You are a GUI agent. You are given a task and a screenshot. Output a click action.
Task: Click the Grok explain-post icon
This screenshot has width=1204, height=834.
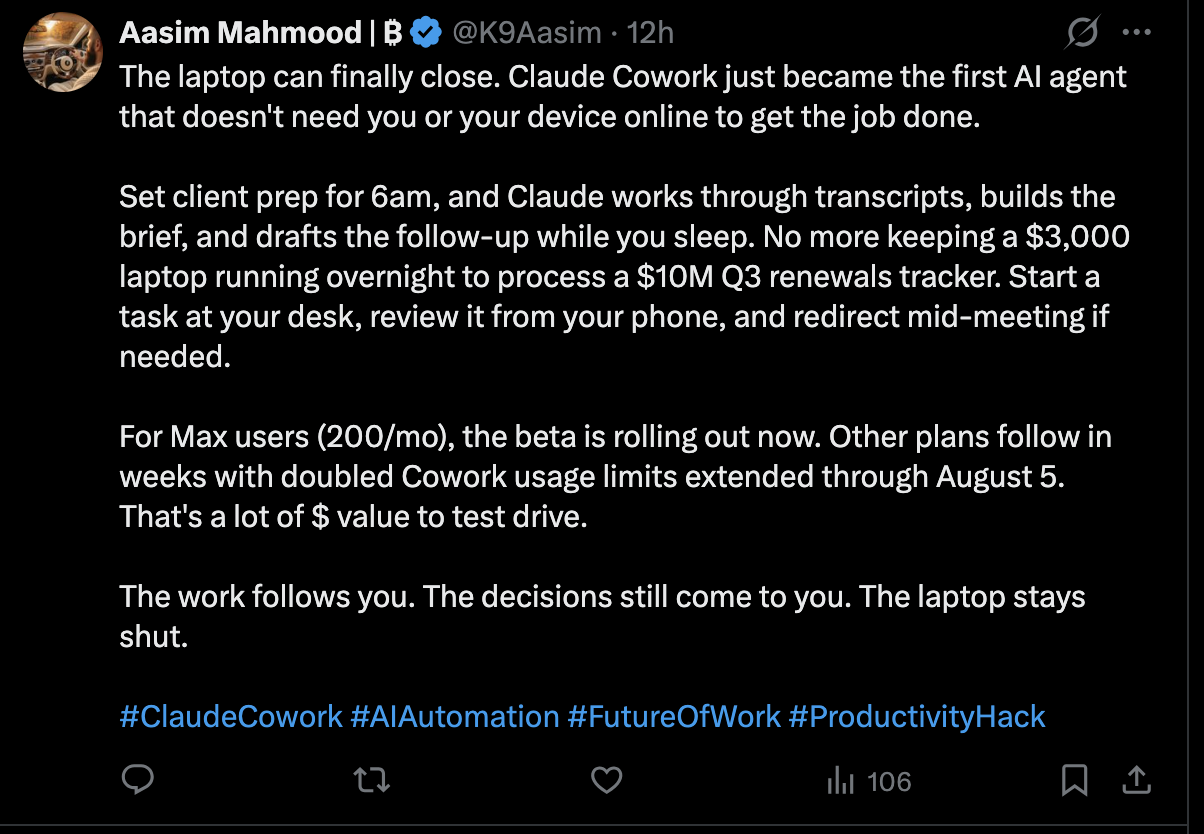[x=1082, y=33]
